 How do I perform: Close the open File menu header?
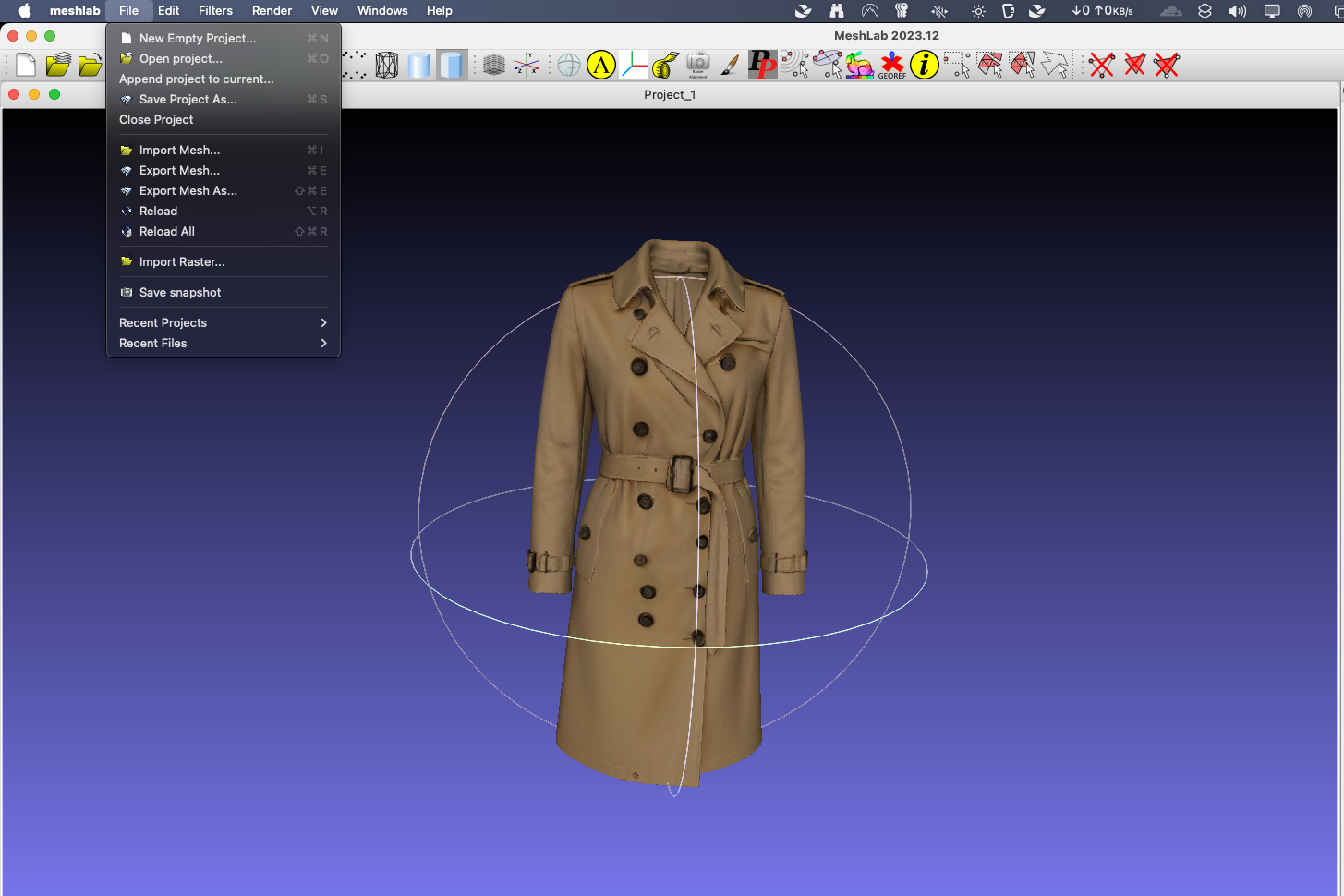point(128,11)
